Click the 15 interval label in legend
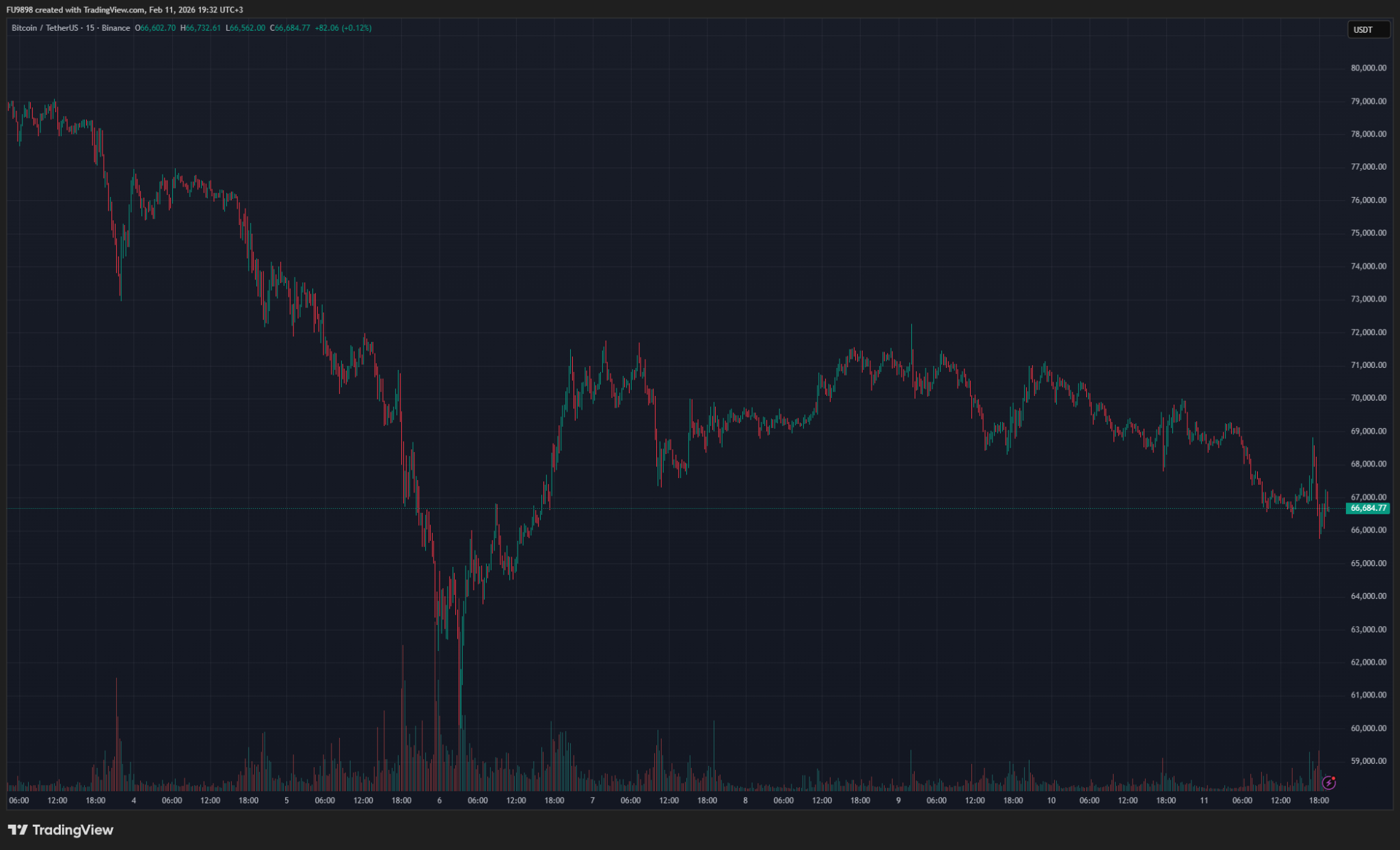 [x=90, y=28]
